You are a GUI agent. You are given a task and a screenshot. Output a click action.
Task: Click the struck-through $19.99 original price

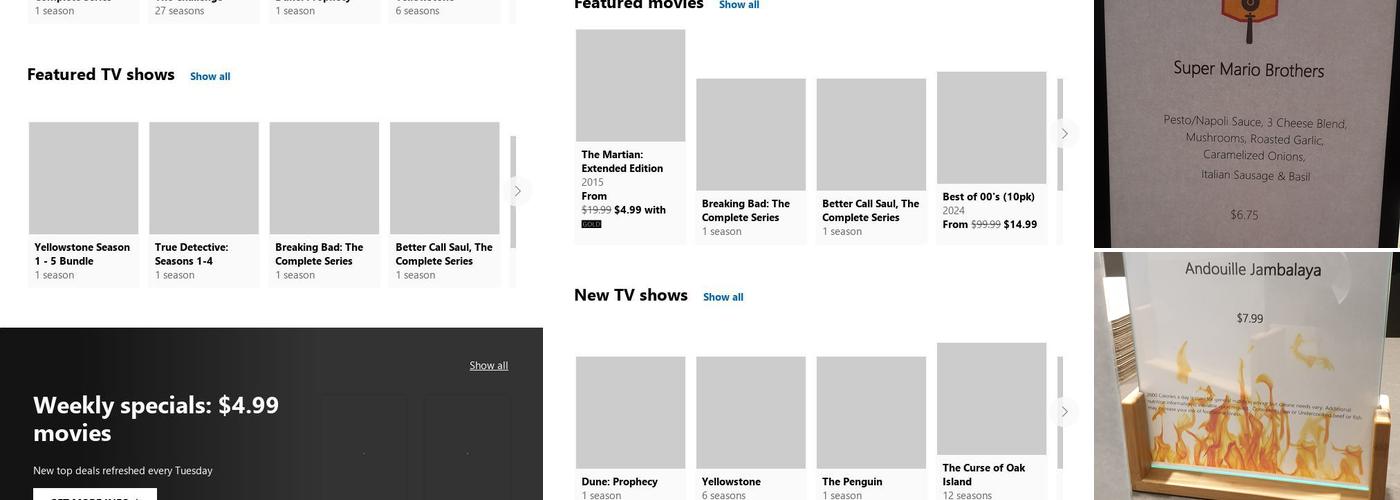[596, 210]
